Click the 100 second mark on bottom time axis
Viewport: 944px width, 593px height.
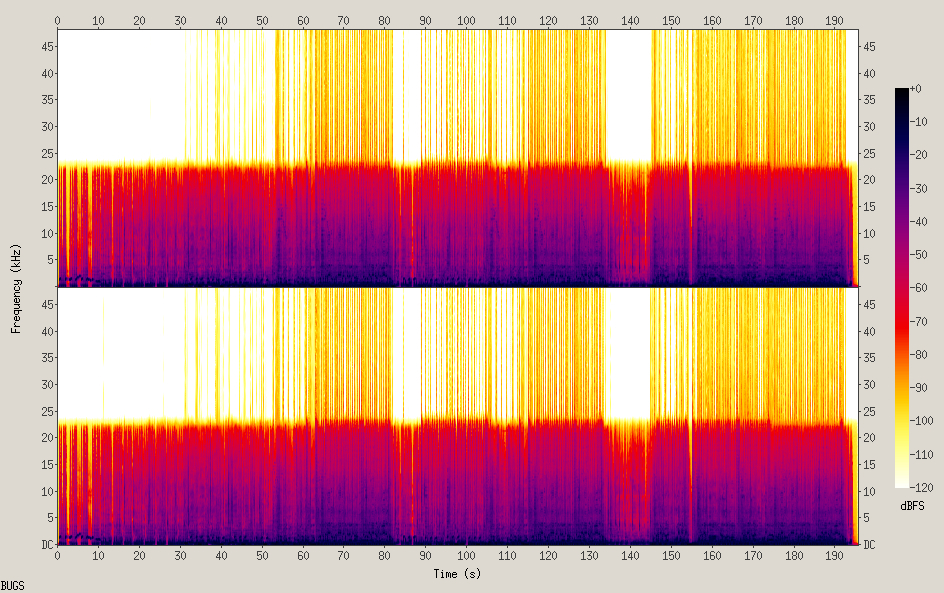coord(467,555)
